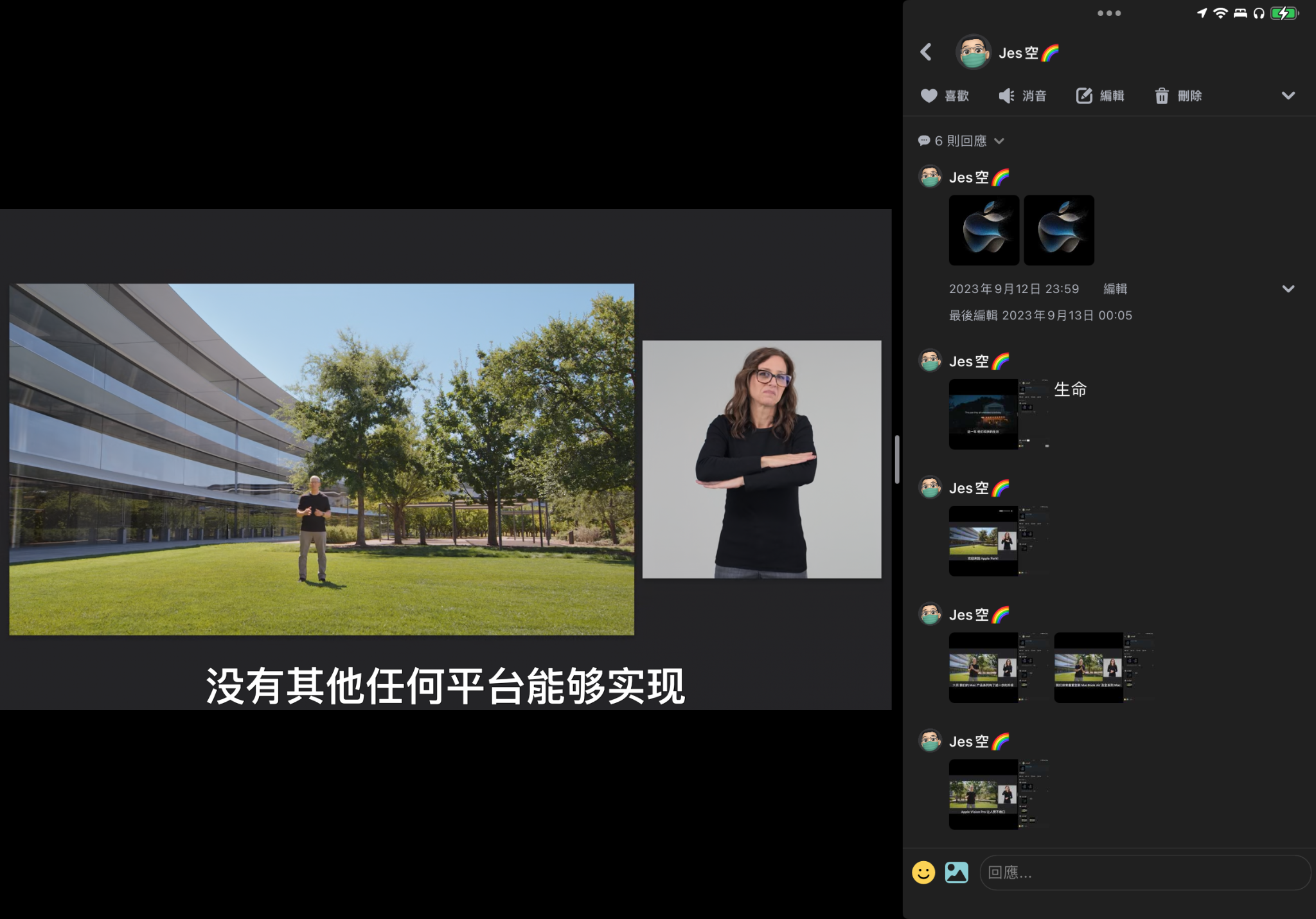This screenshot has height=919, width=1316.
Task: Expand post actions chevron next to 刪除
Action: point(1288,96)
